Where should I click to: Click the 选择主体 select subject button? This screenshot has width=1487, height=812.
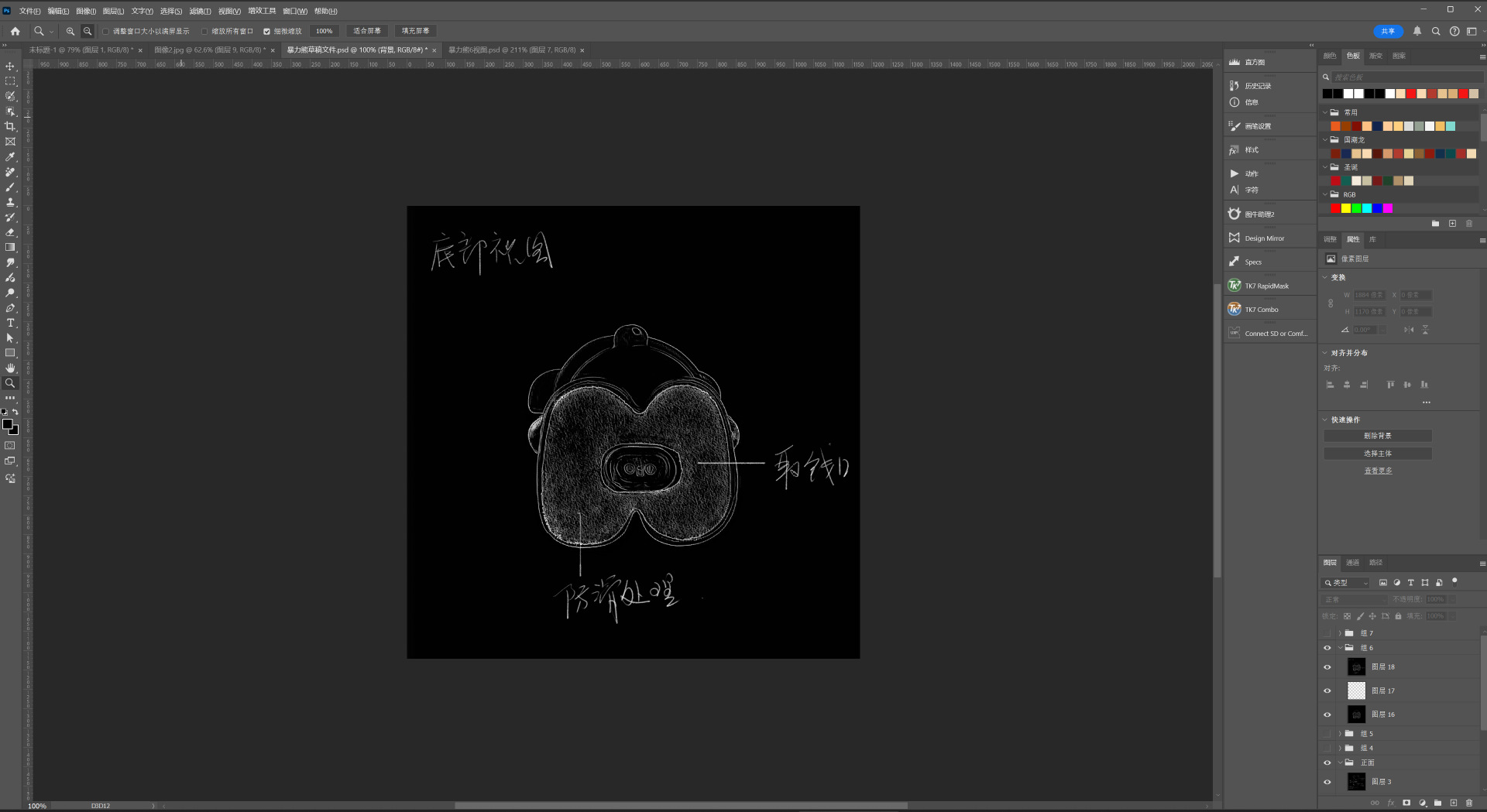point(1378,454)
